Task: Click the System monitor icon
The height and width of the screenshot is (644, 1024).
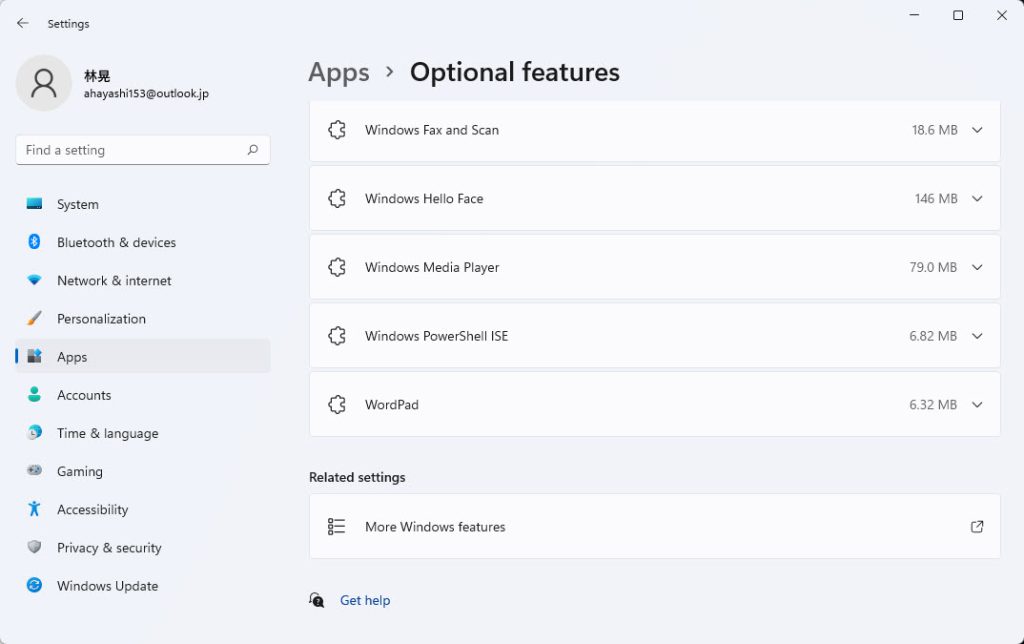Action: pos(35,204)
